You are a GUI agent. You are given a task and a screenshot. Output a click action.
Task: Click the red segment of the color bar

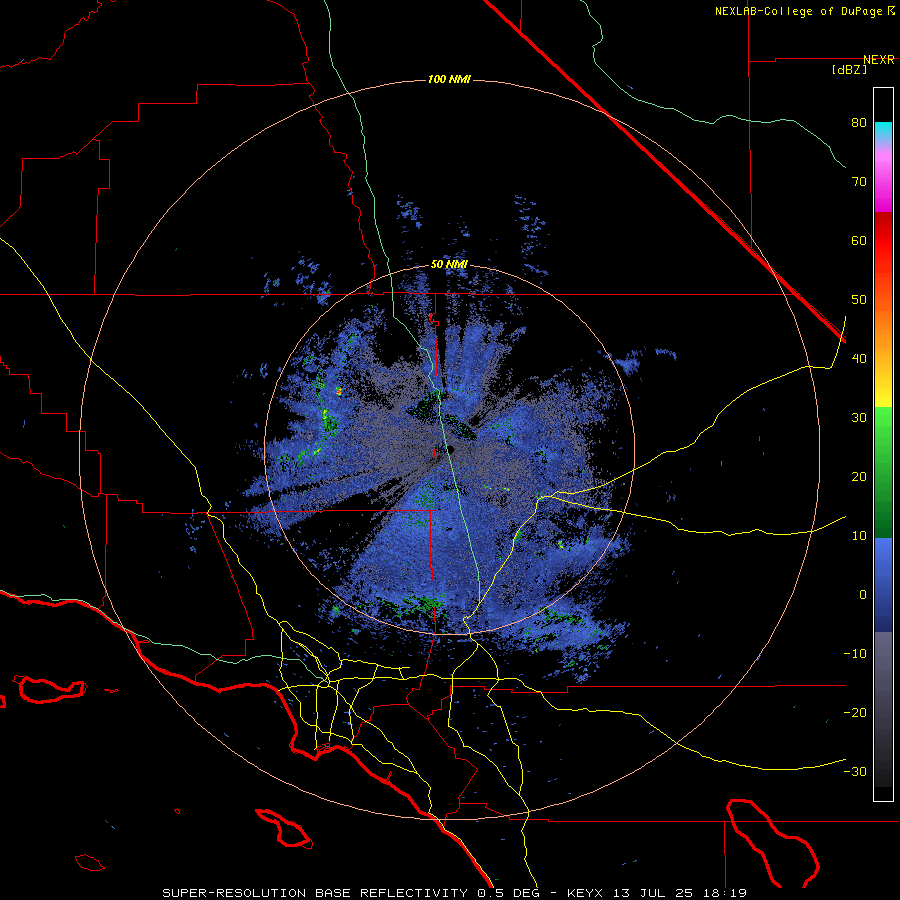(x=883, y=241)
